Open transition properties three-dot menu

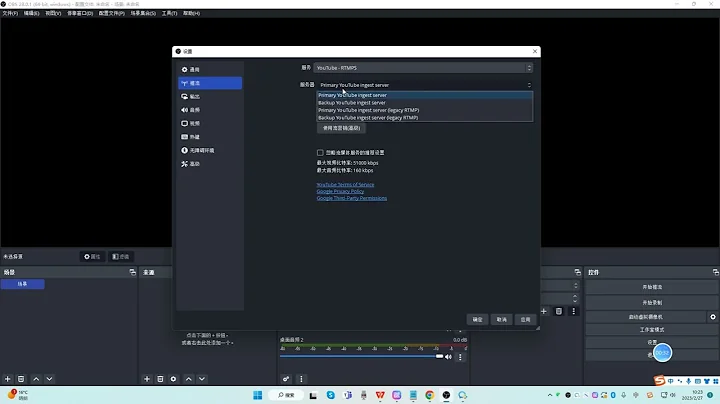point(574,311)
